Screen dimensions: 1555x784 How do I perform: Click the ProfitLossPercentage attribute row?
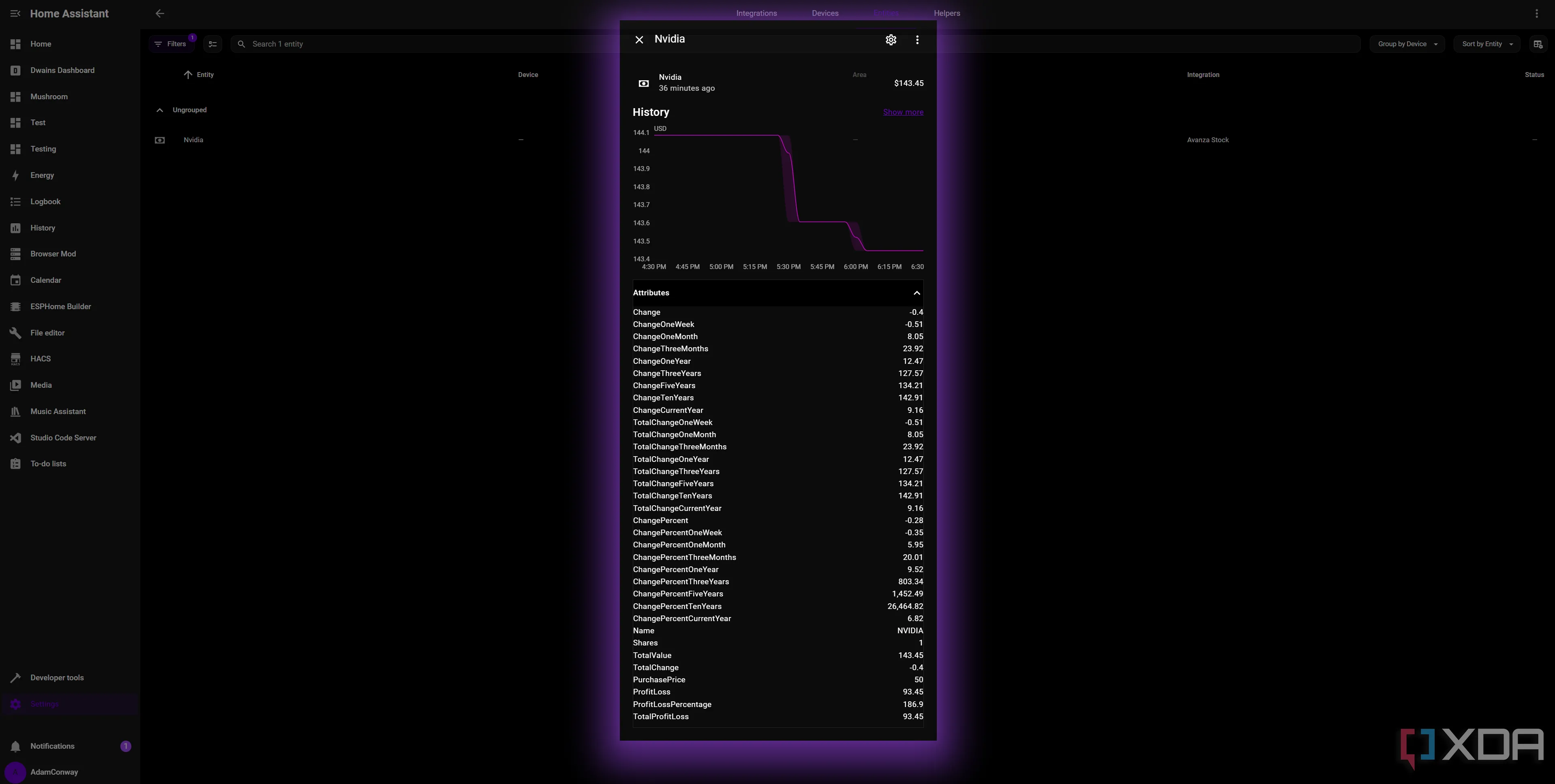coord(777,705)
